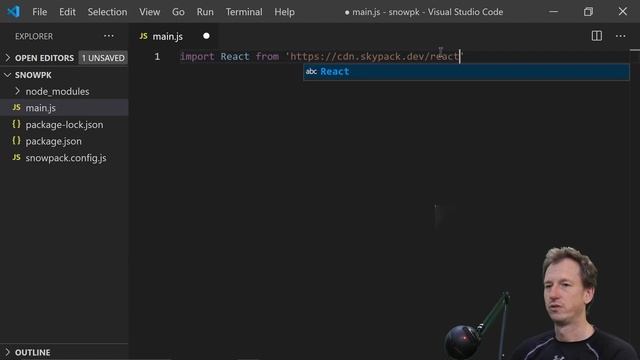Open the View menu
The height and width of the screenshot is (360, 640).
click(149, 12)
